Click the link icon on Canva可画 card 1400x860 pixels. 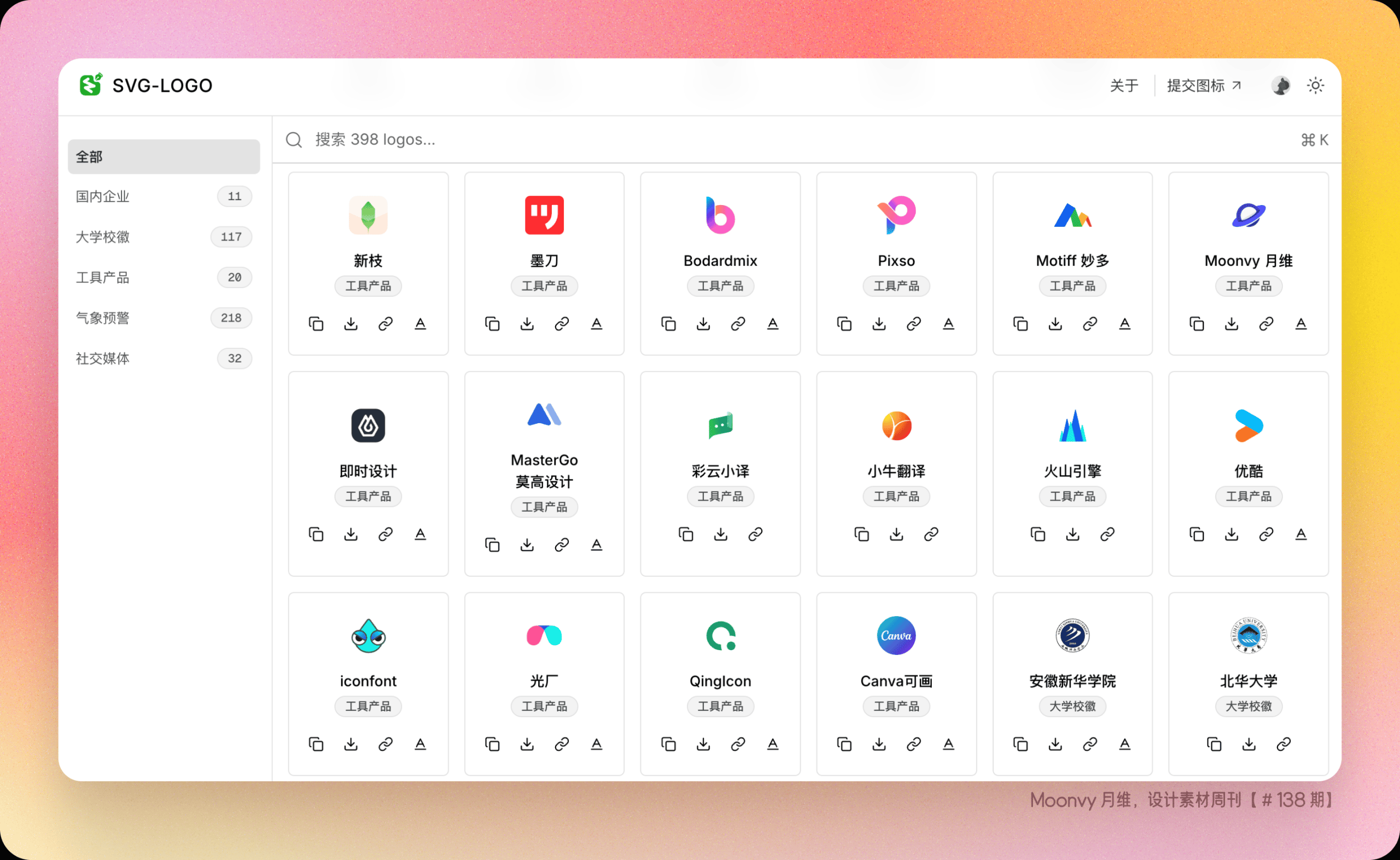(x=914, y=744)
